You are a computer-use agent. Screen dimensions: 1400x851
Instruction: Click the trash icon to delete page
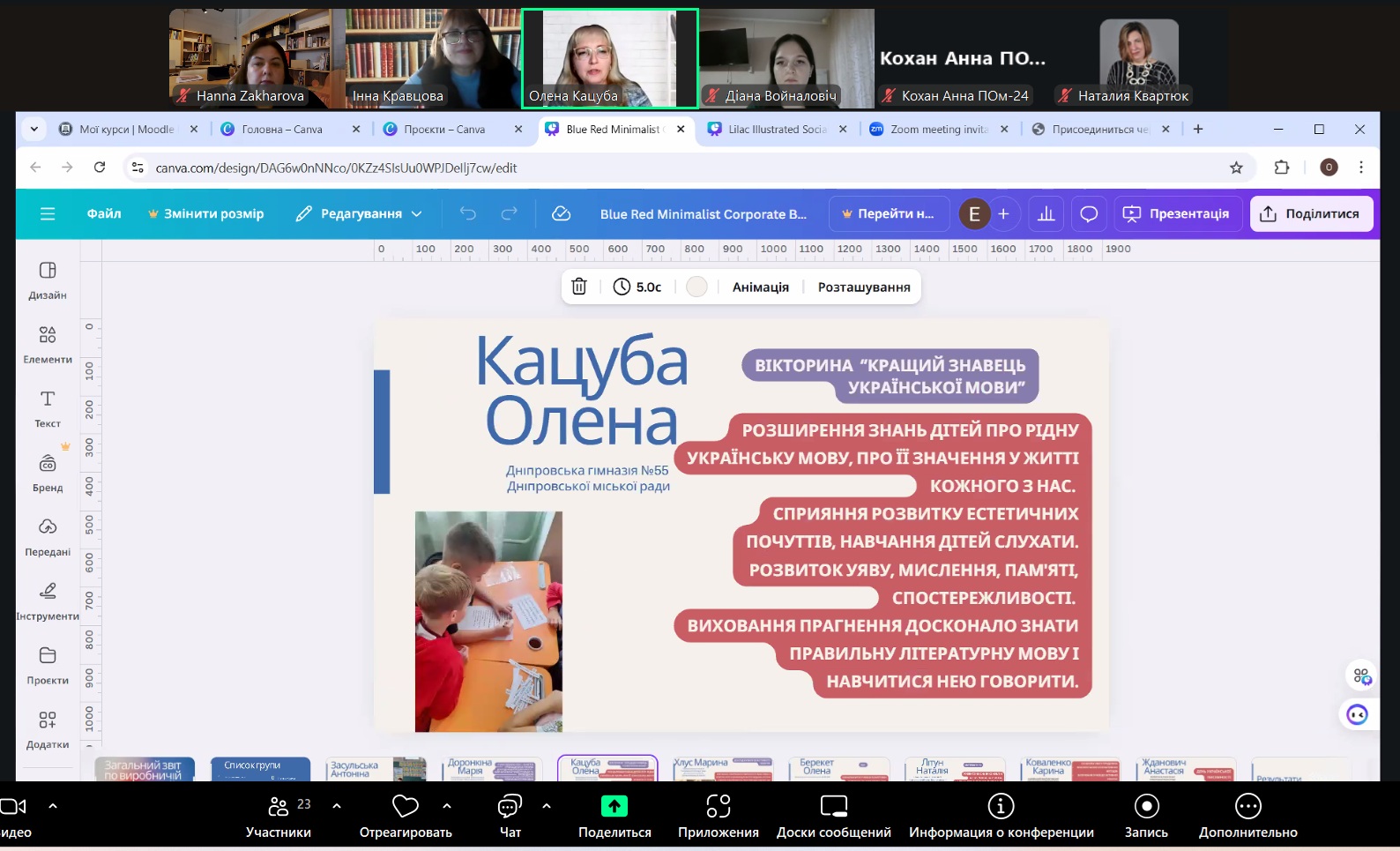click(579, 287)
